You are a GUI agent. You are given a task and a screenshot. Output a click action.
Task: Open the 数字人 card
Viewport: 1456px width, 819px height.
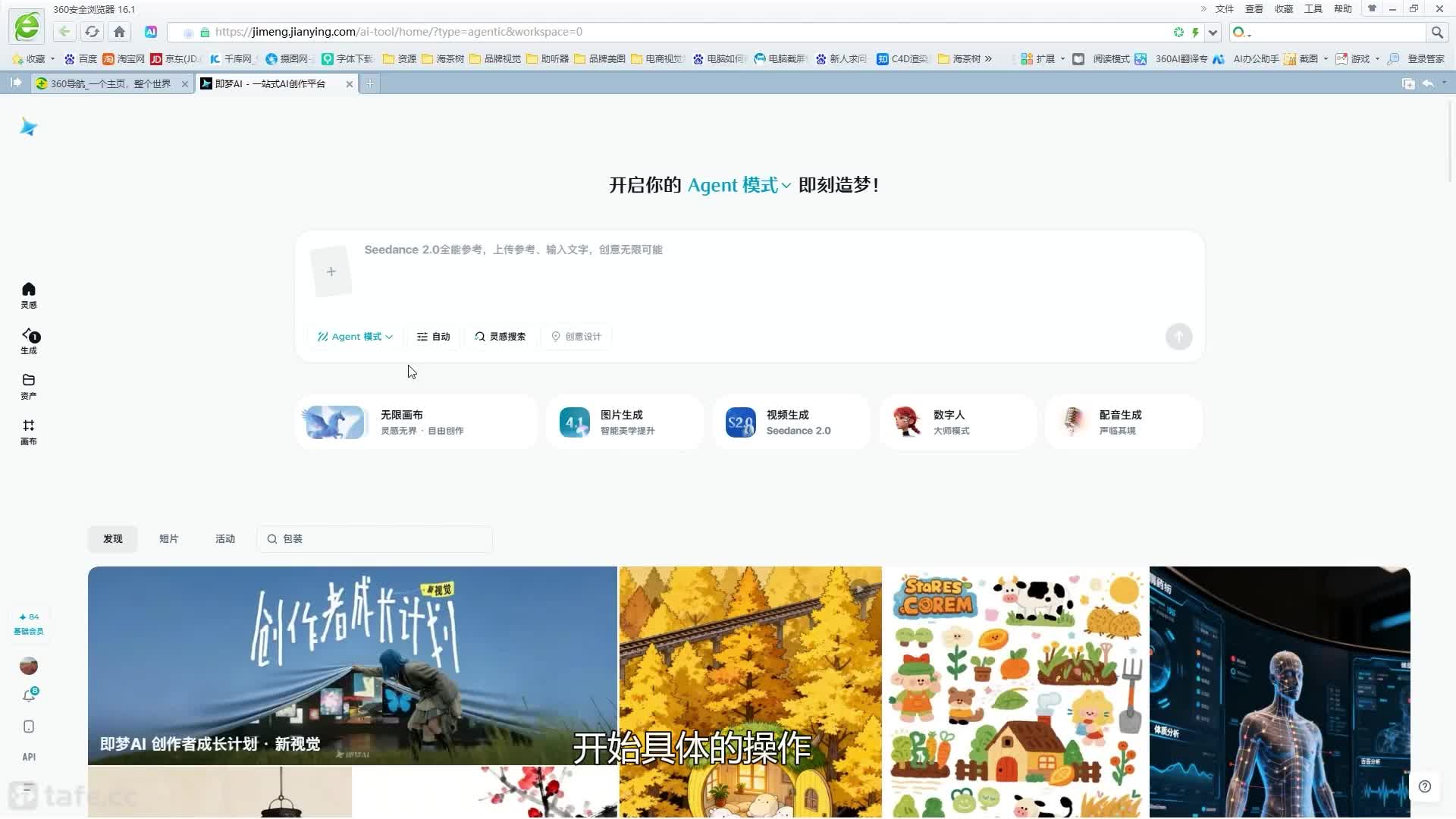click(958, 422)
